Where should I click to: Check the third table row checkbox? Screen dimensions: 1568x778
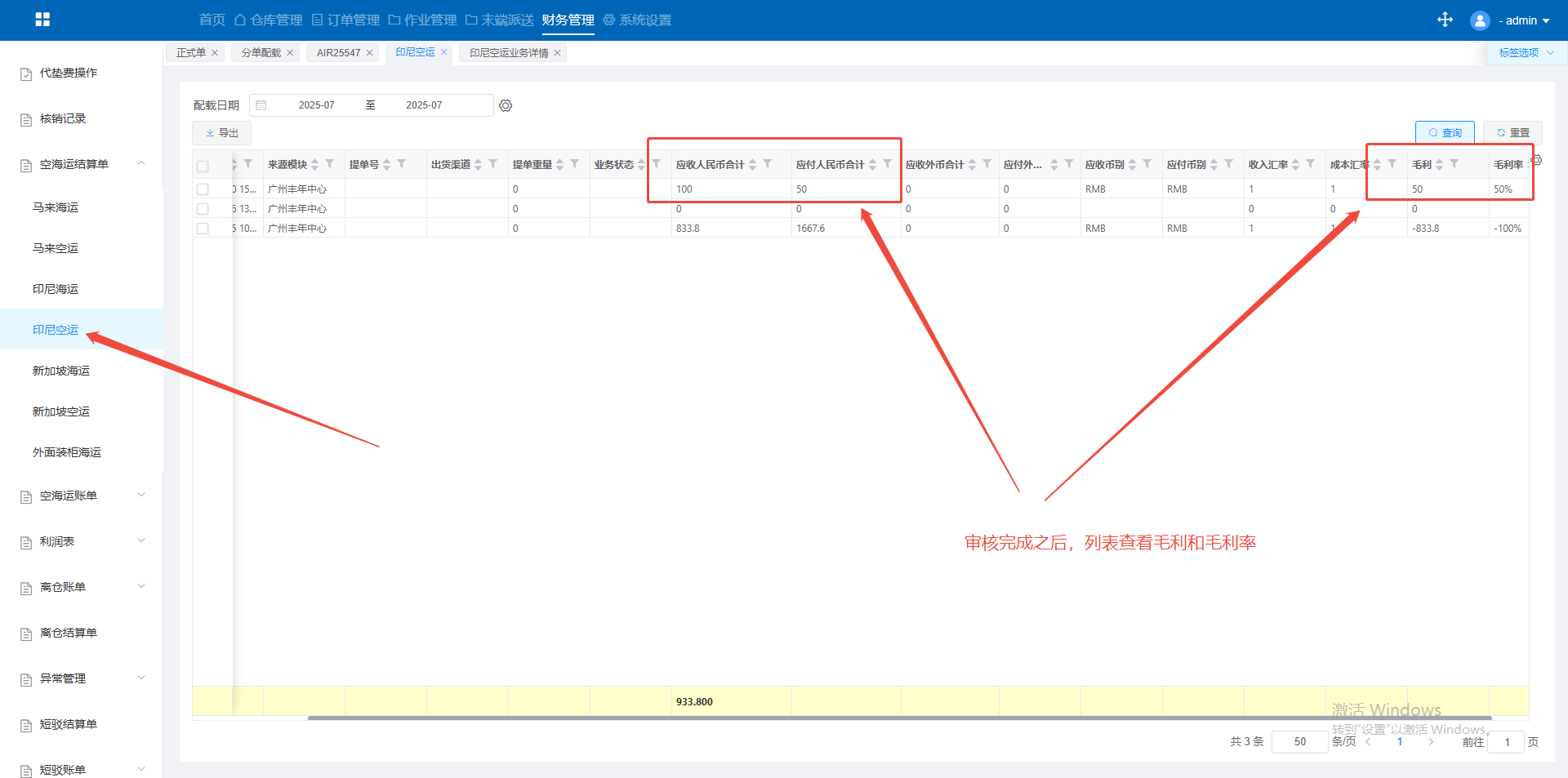coord(203,229)
